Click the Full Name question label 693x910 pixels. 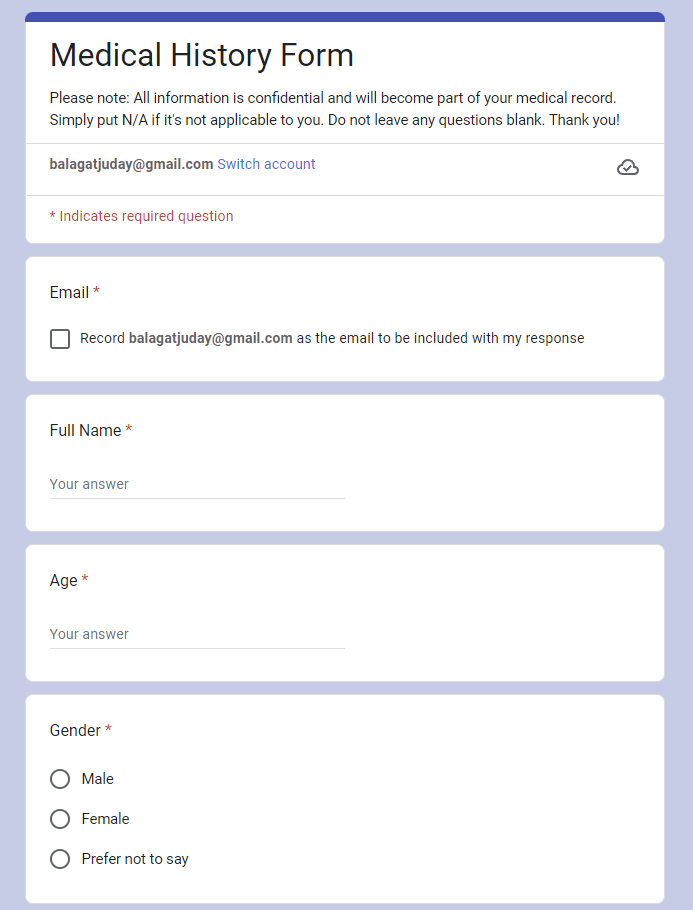85,431
